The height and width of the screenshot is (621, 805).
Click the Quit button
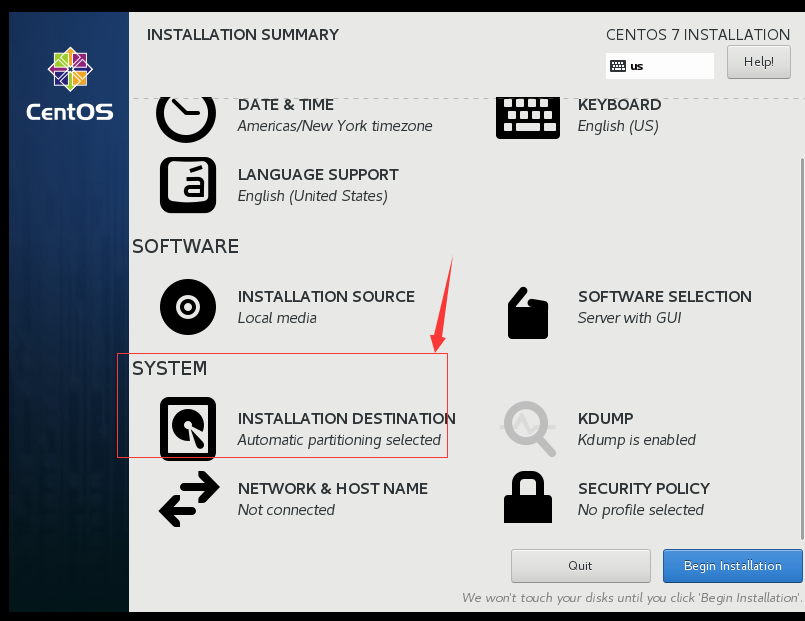[581, 566]
